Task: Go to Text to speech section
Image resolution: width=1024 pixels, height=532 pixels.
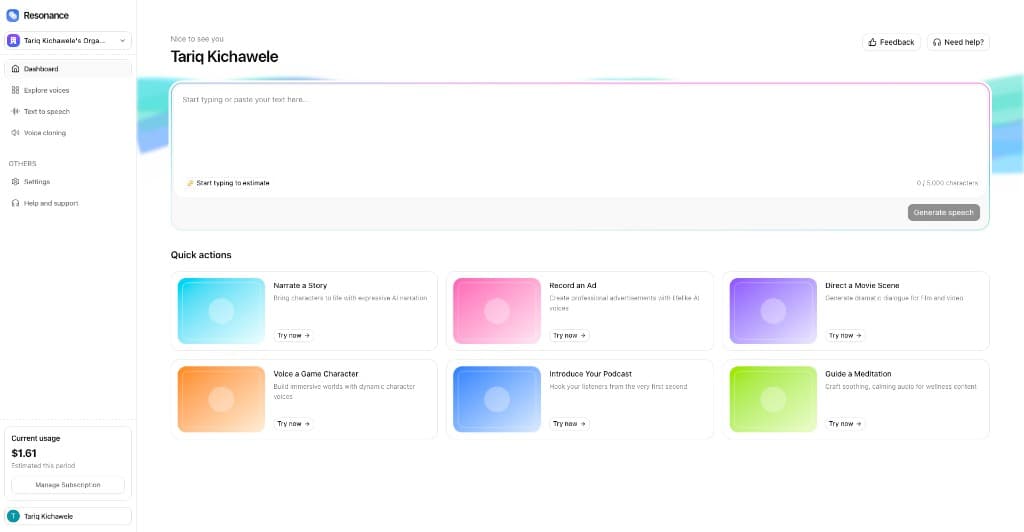Action: tap(47, 111)
